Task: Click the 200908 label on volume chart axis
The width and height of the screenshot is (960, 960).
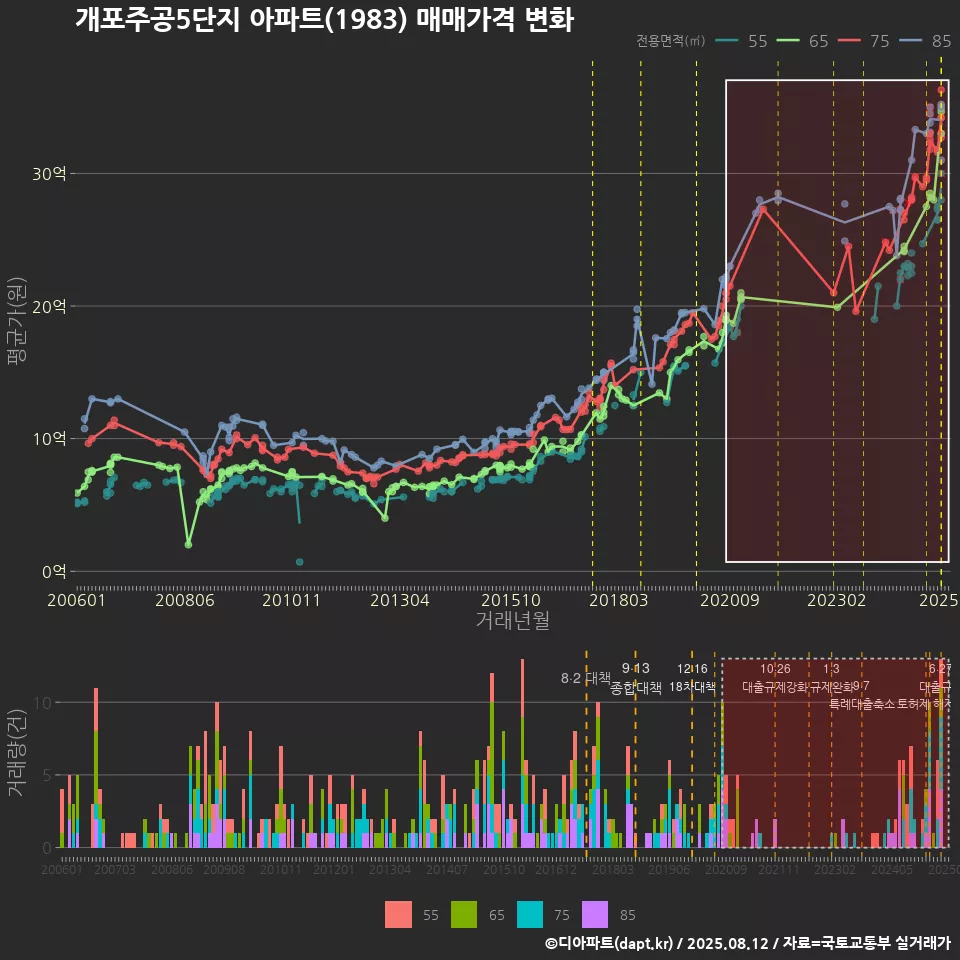Action: click(x=224, y=869)
